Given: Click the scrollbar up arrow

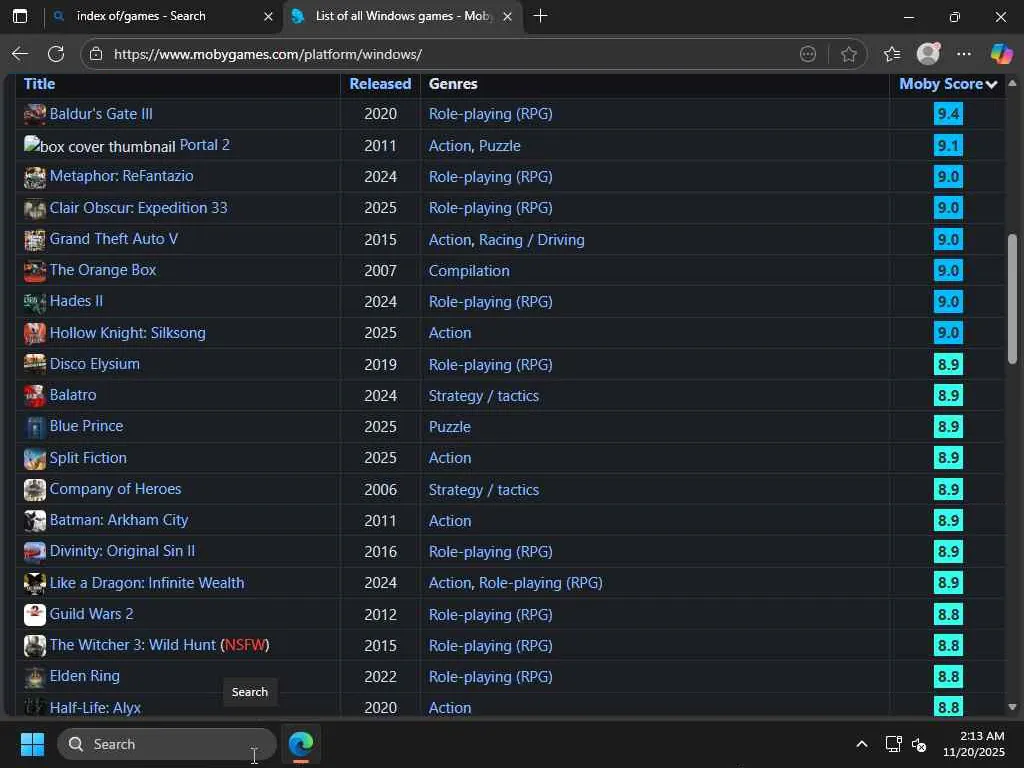Looking at the screenshot, I should click(1012, 83).
